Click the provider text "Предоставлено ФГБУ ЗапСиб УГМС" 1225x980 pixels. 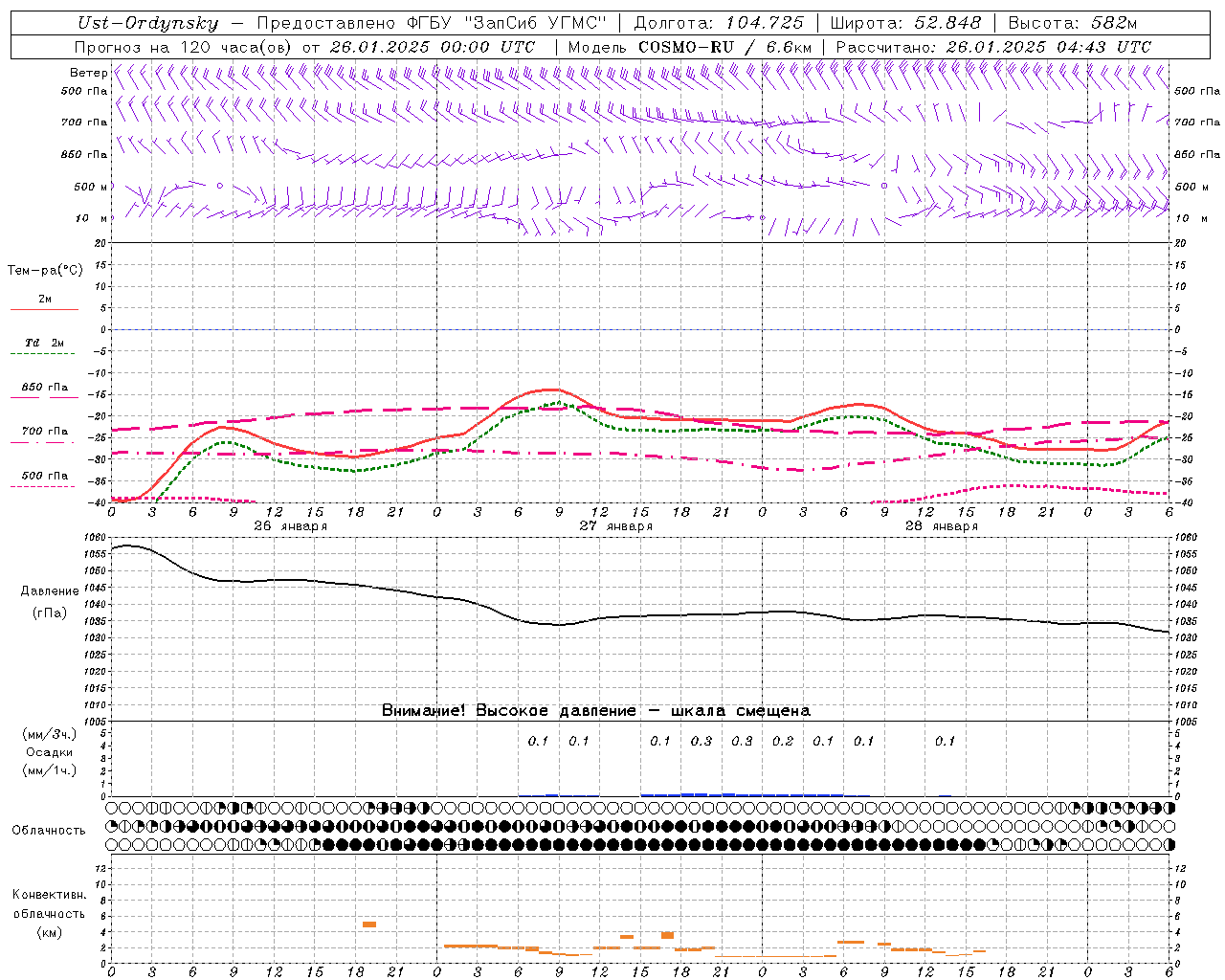(x=432, y=23)
